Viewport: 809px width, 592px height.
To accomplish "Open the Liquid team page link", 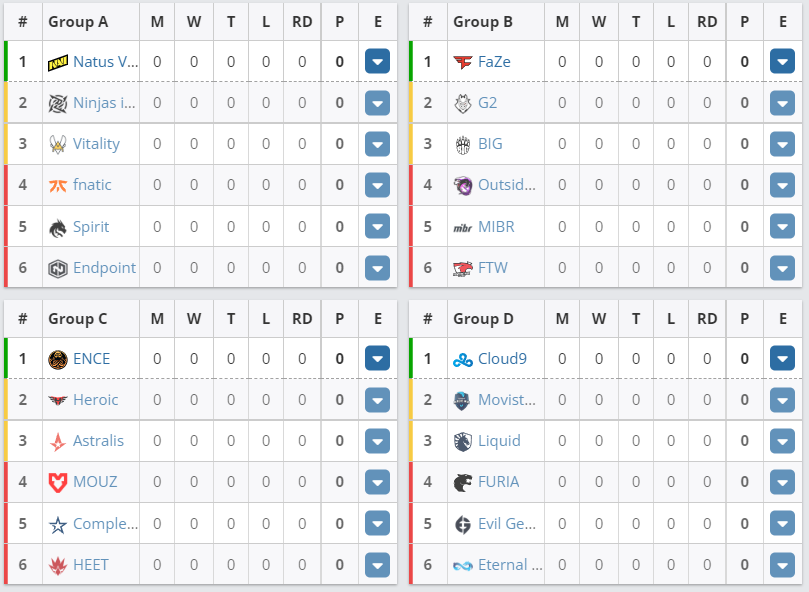I will [x=499, y=441].
